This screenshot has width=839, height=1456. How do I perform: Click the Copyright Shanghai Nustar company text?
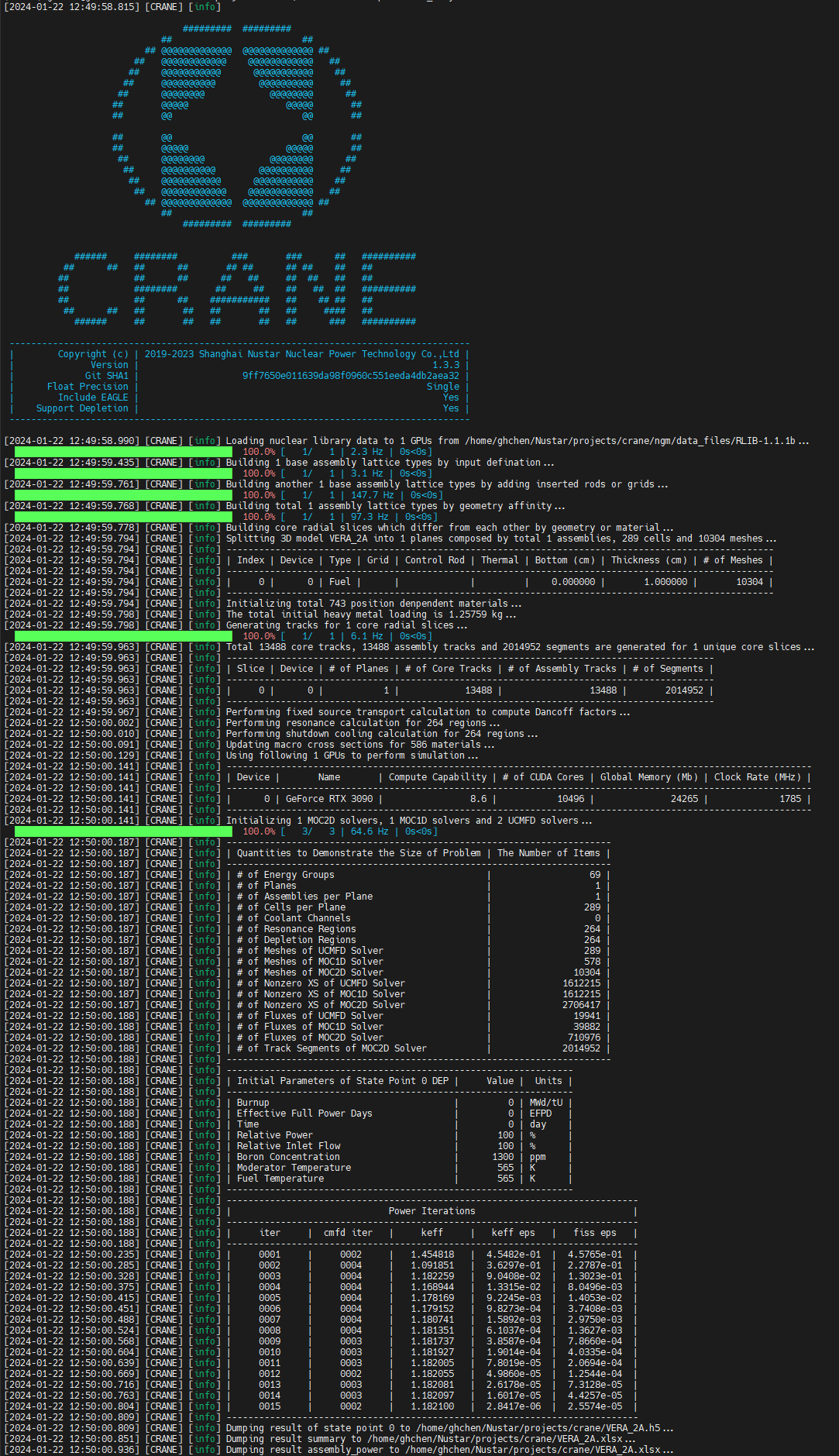(302, 354)
